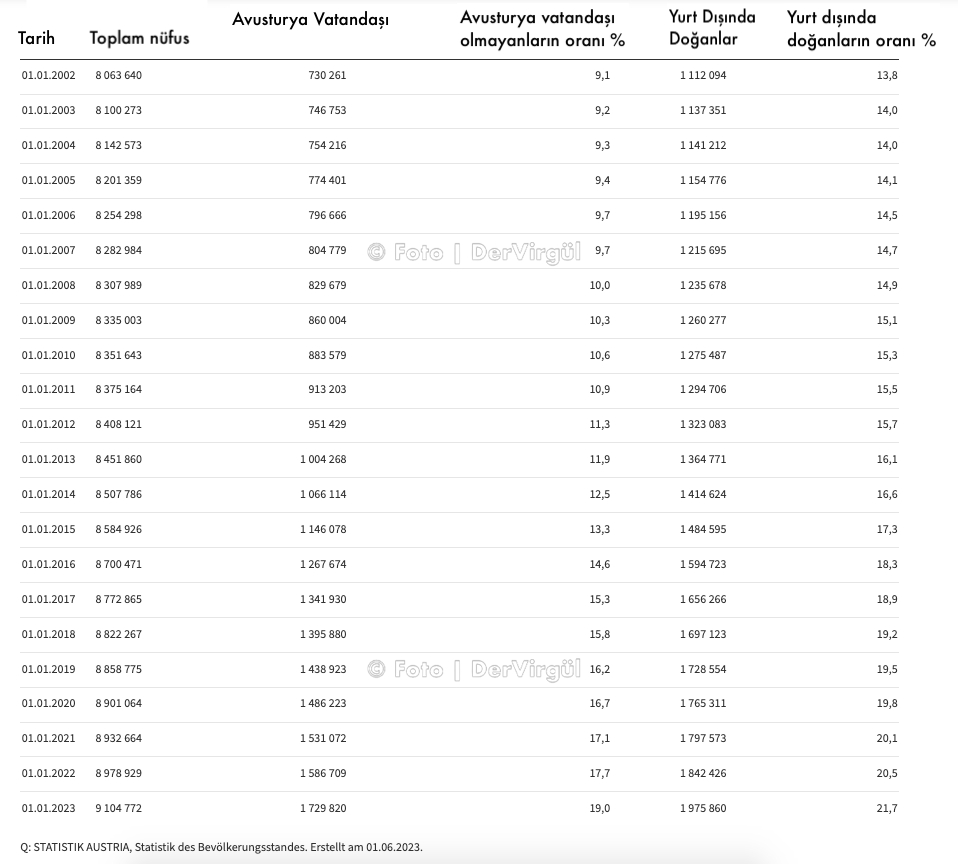Screen dimensions: 958x864
Task: Click the value 1 004 268
Action: click(x=323, y=459)
